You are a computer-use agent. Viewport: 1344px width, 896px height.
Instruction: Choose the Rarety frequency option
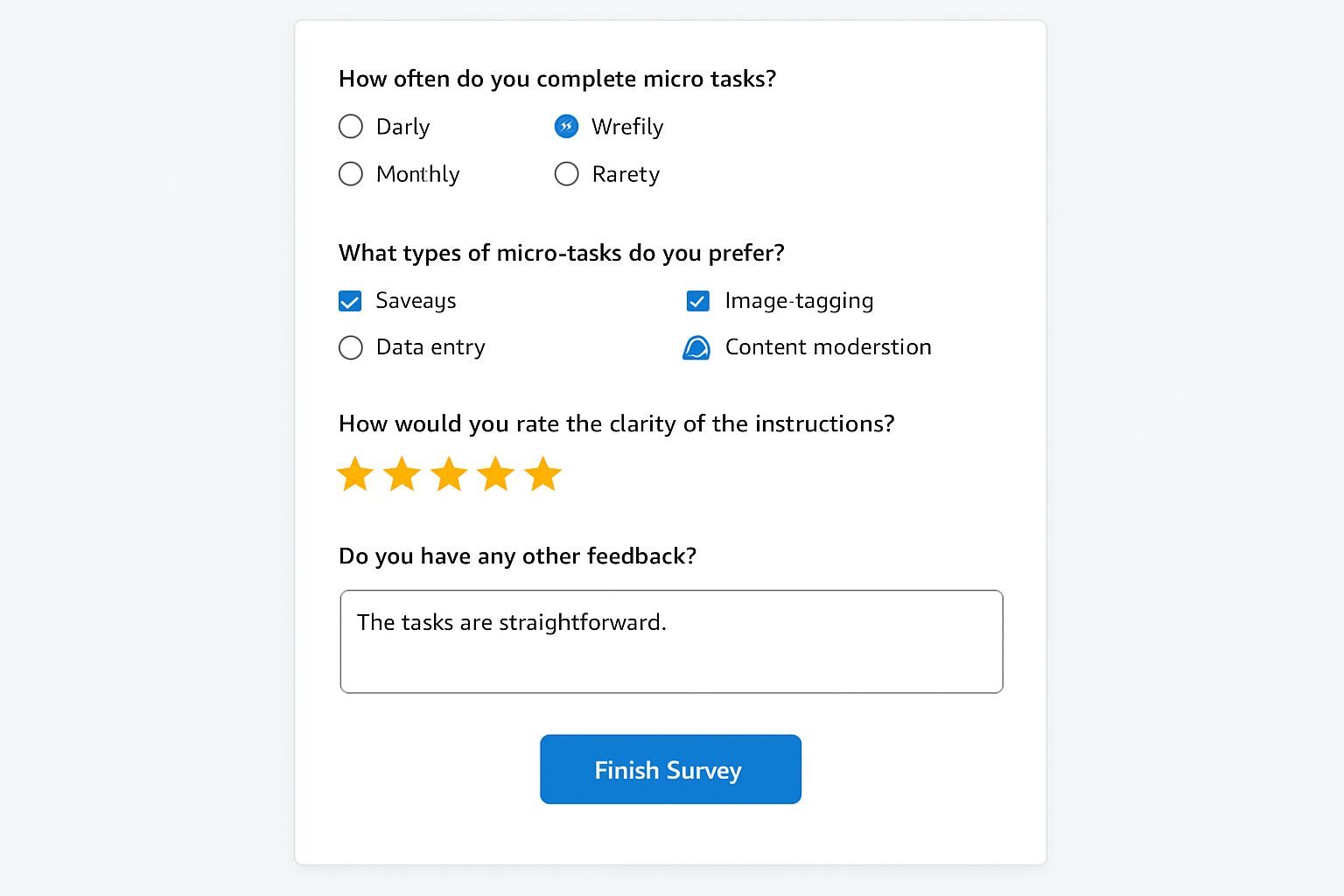pyautogui.click(x=567, y=174)
